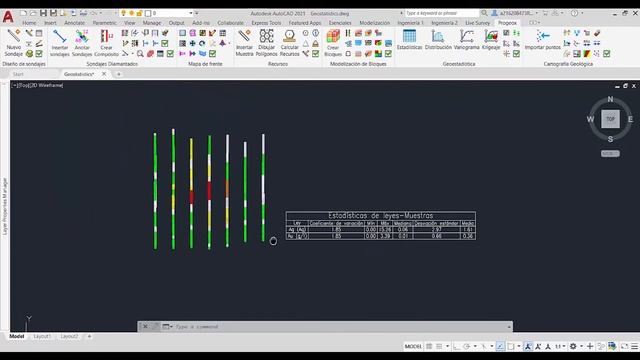Expand the workspace switching dropdown arrow
Image resolution: width=640 pixels, height=360 pixels.
(x=581, y=346)
